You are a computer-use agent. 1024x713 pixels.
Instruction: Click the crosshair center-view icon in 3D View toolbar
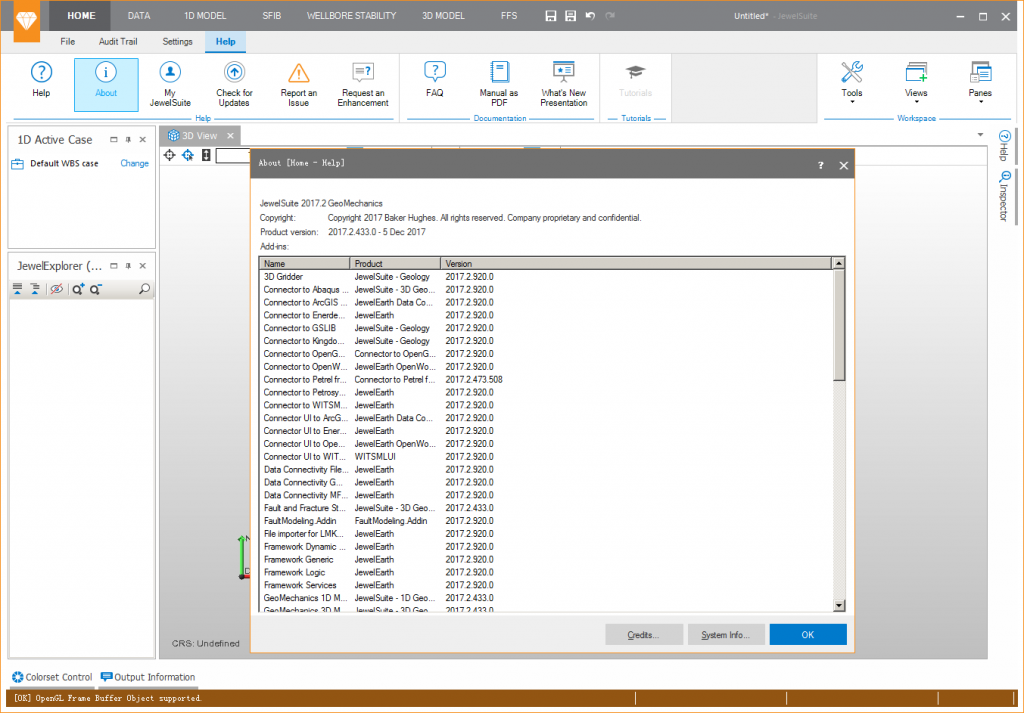170,155
